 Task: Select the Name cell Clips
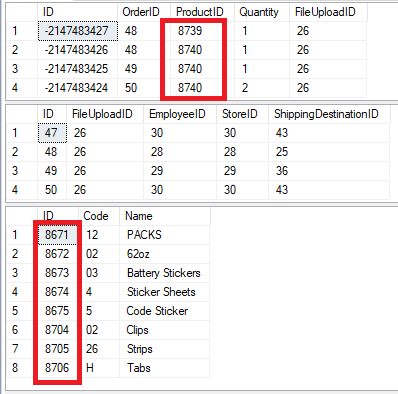(165, 330)
